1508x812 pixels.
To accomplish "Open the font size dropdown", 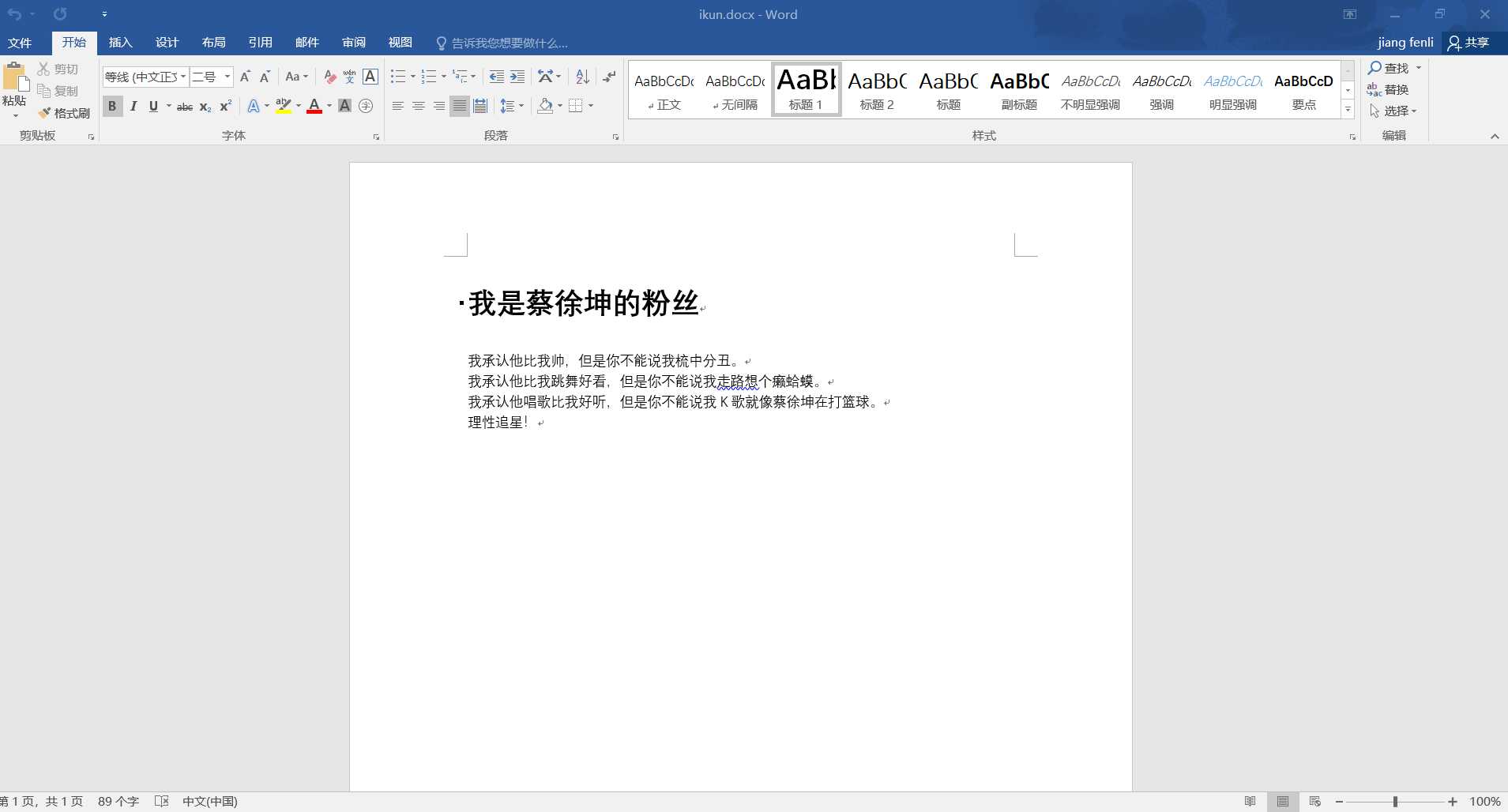I will [x=228, y=77].
